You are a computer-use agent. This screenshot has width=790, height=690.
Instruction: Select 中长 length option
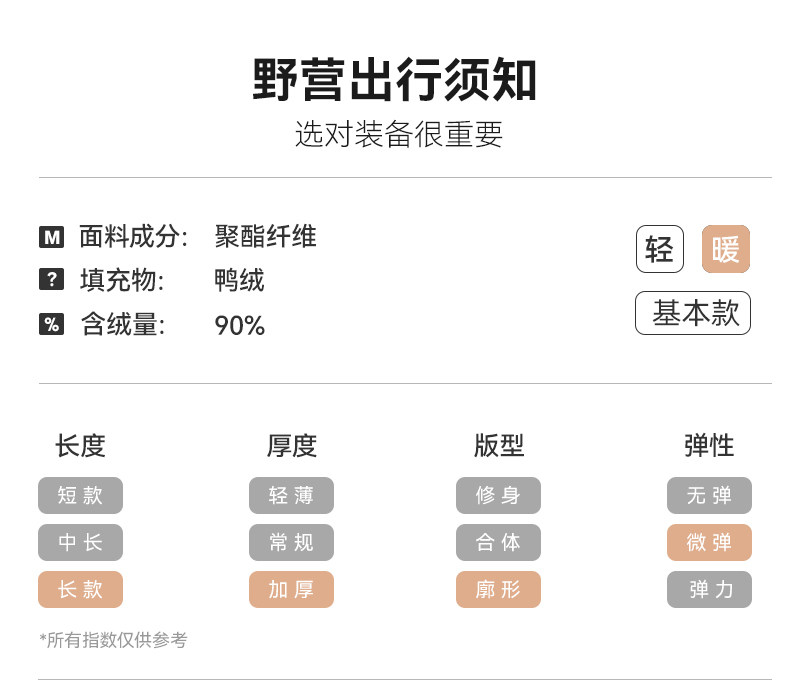[80, 542]
